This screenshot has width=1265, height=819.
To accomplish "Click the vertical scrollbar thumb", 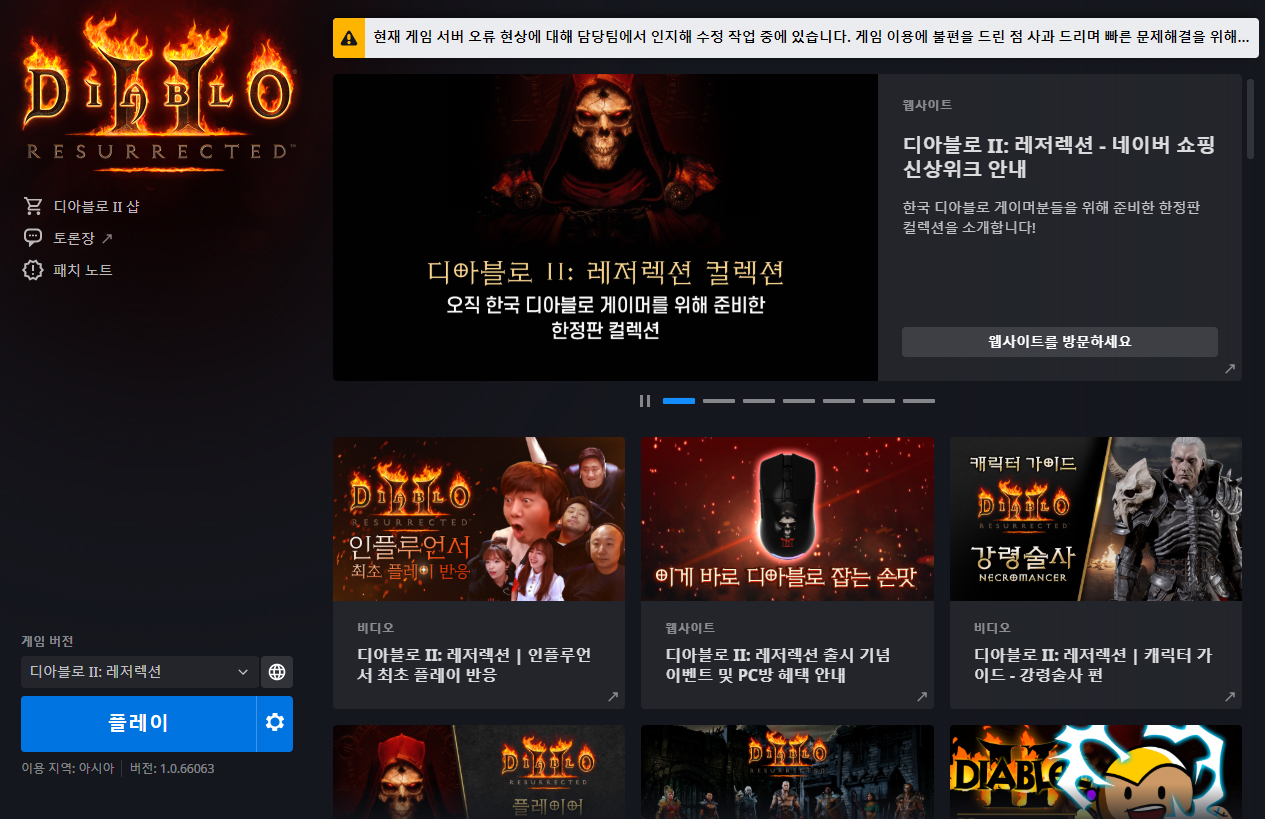I will pyautogui.click(x=1250, y=118).
